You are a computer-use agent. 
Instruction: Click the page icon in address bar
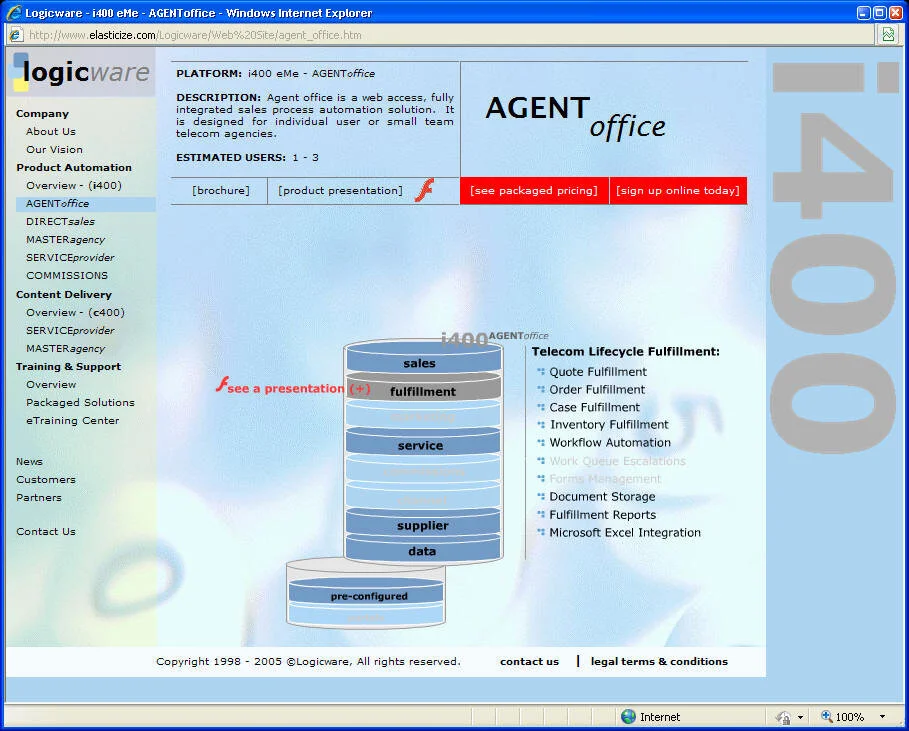tap(16, 35)
